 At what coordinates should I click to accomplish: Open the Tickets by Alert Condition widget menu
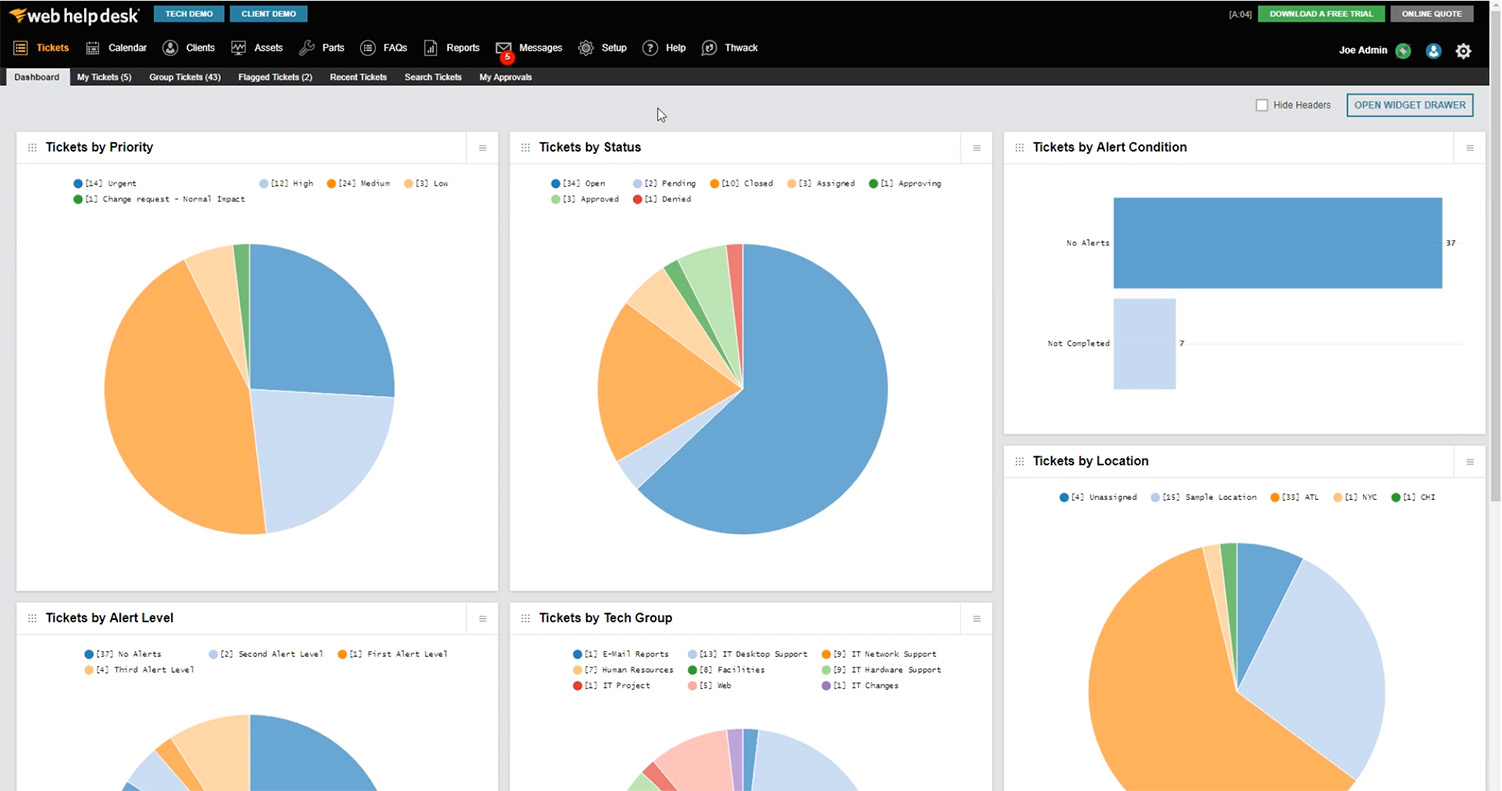pyautogui.click(x=1470, y=148)
